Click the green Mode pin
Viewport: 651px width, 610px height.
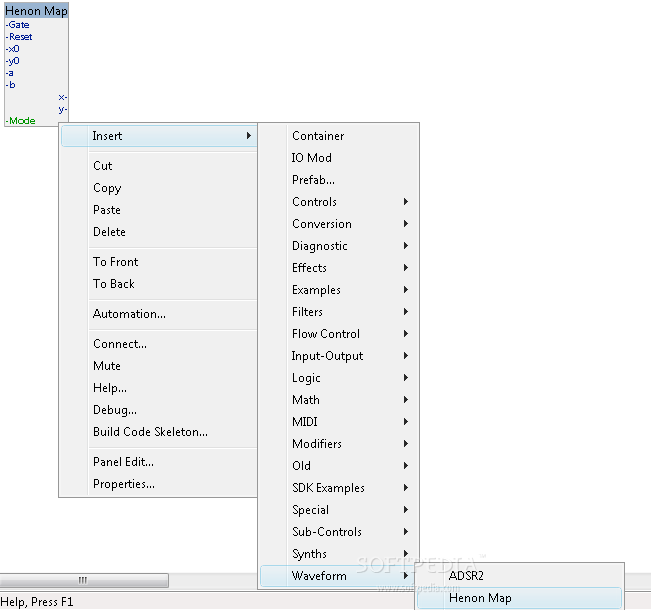(x=20, y=121)
